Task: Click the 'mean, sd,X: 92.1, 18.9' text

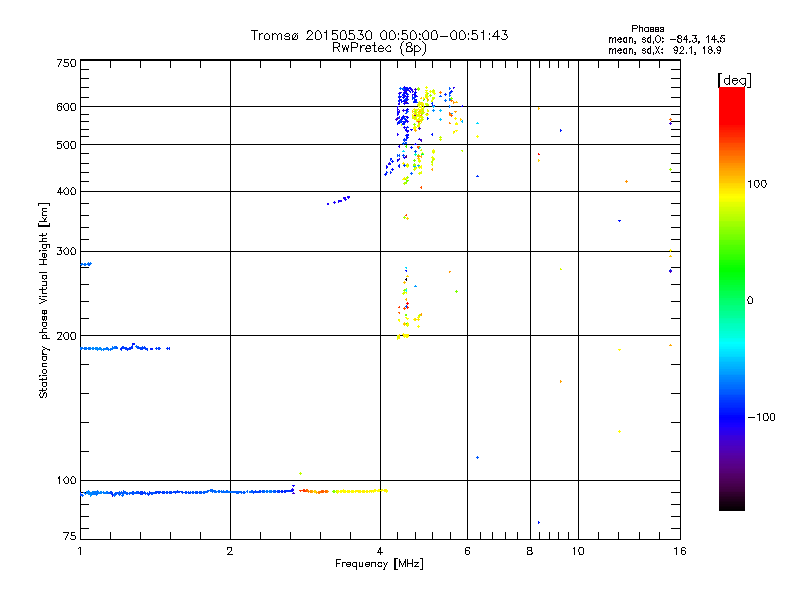Action: click(x=664, y=51)
